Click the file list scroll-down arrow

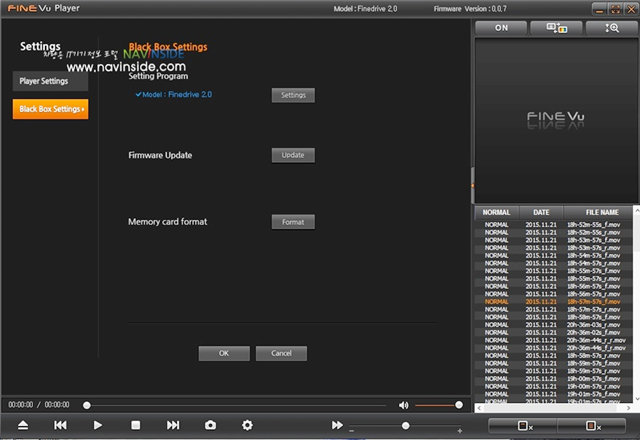click(x=636, y=399)
